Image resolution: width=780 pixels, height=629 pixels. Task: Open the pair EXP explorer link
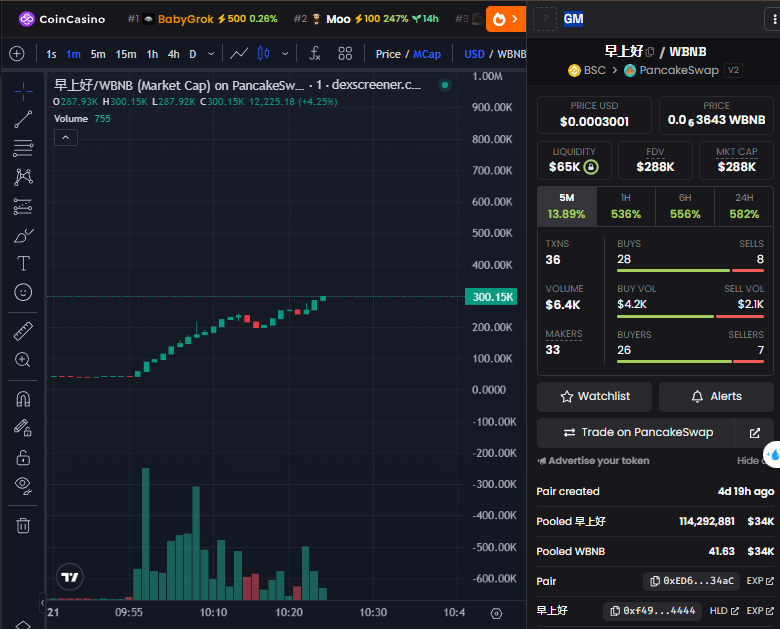(760, 581)
